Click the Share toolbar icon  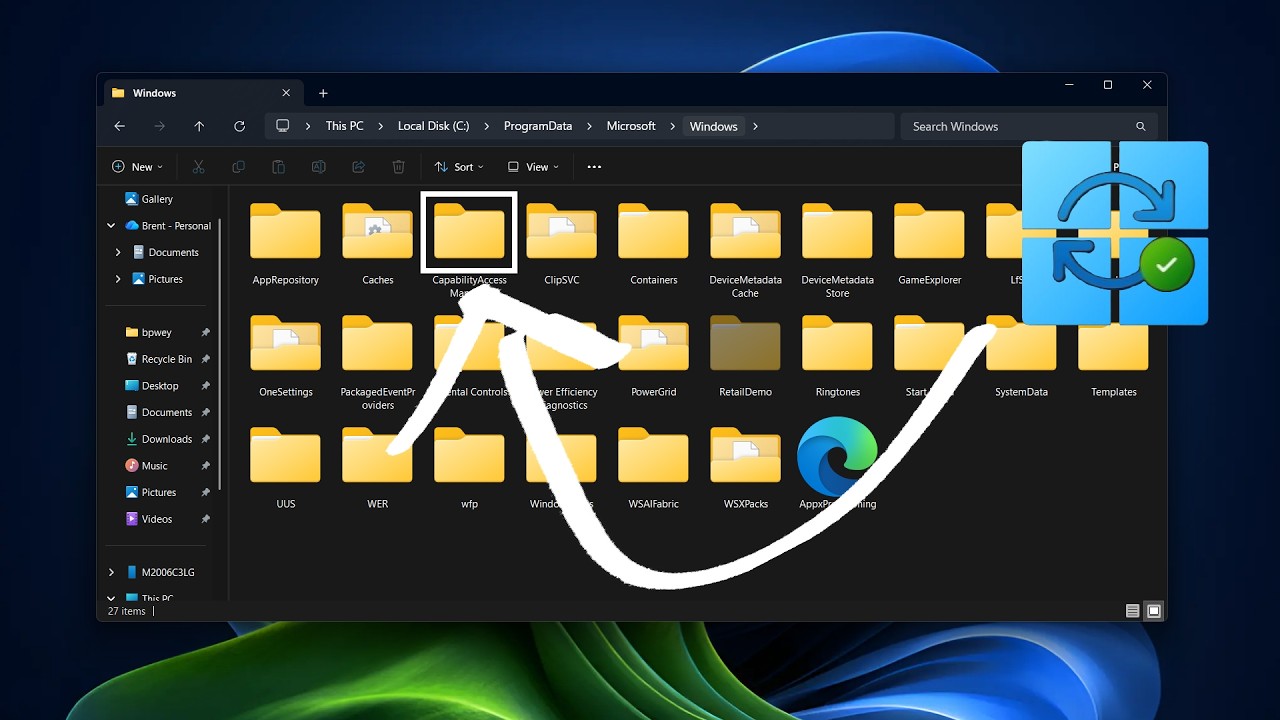pos(358,167)
